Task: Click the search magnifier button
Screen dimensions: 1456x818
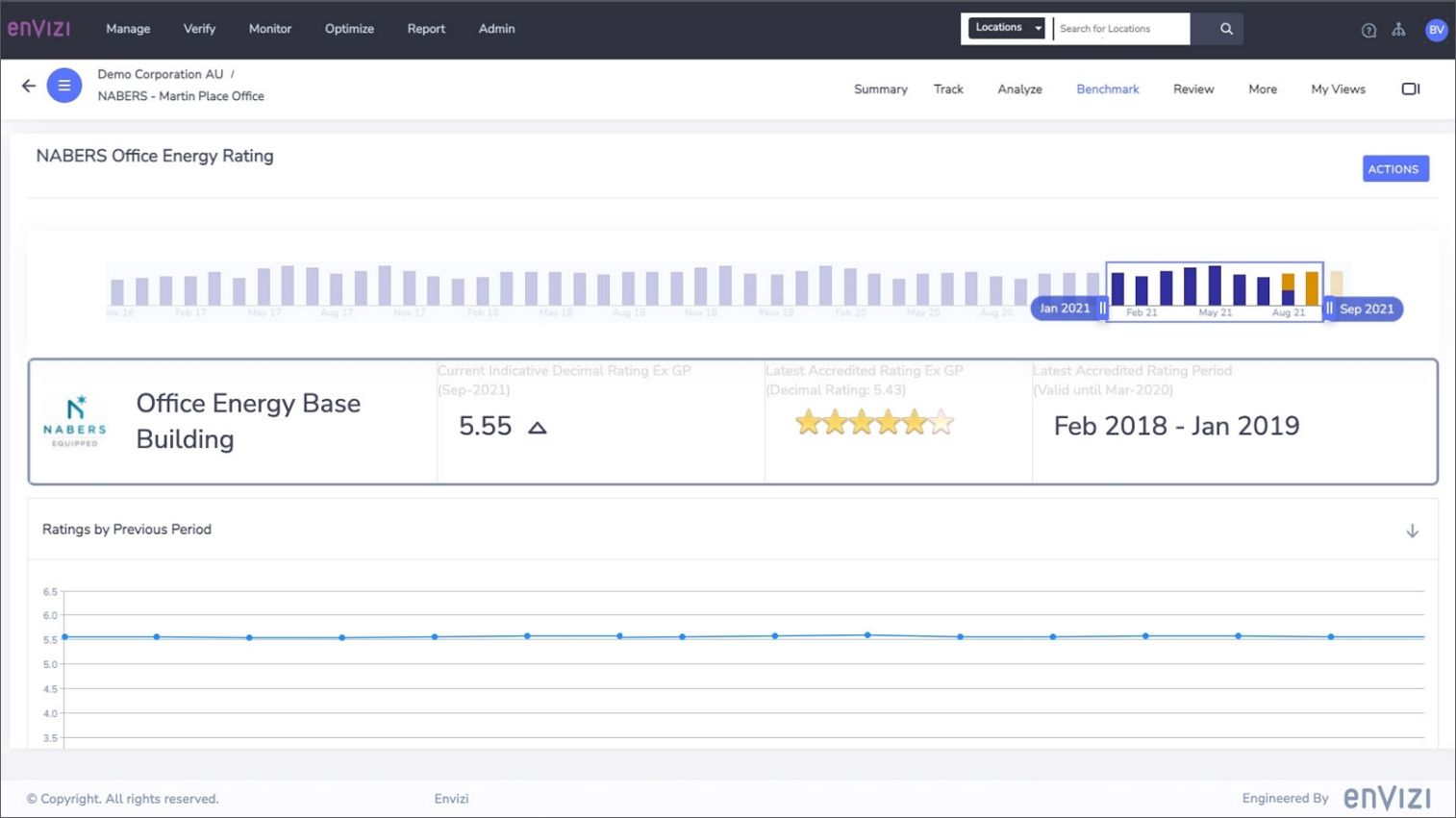Action: point(1226,29)
